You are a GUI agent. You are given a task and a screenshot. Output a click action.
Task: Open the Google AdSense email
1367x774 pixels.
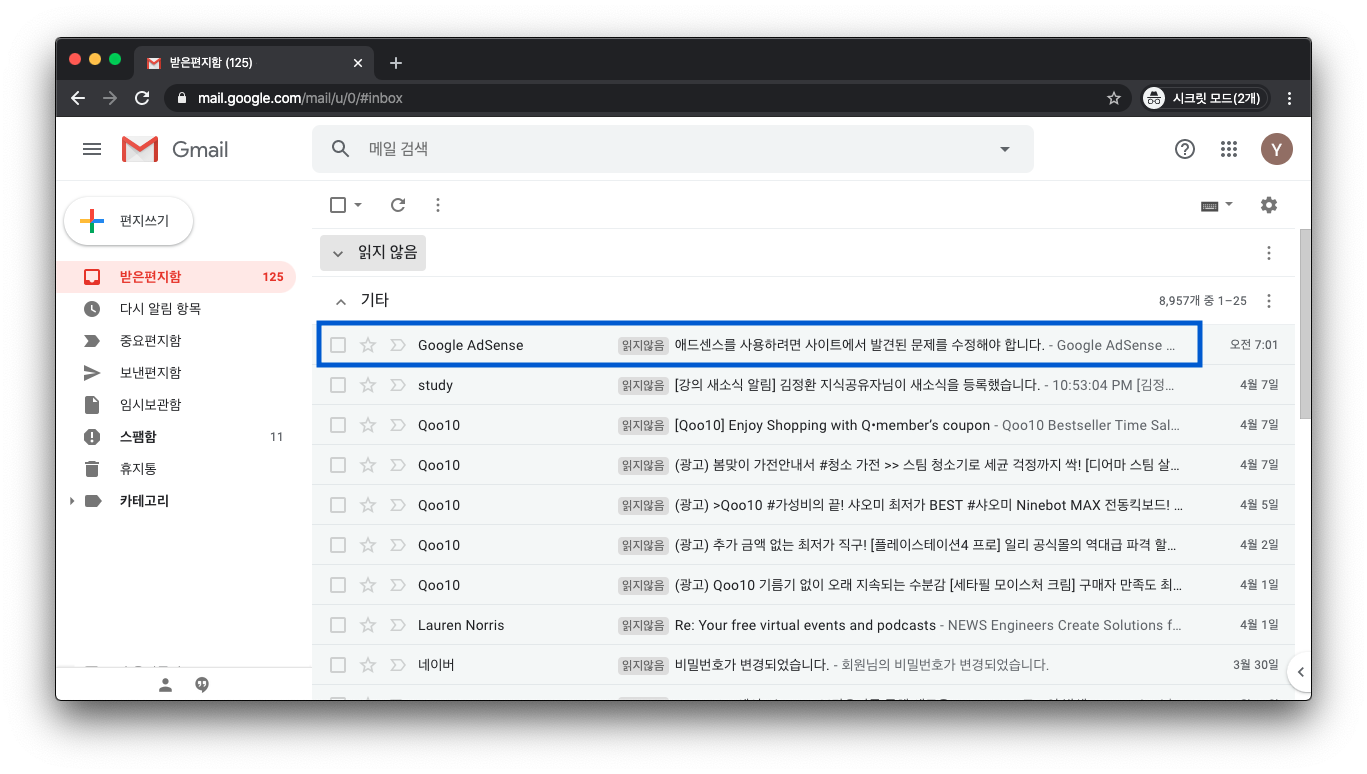(x=803, y=345)
